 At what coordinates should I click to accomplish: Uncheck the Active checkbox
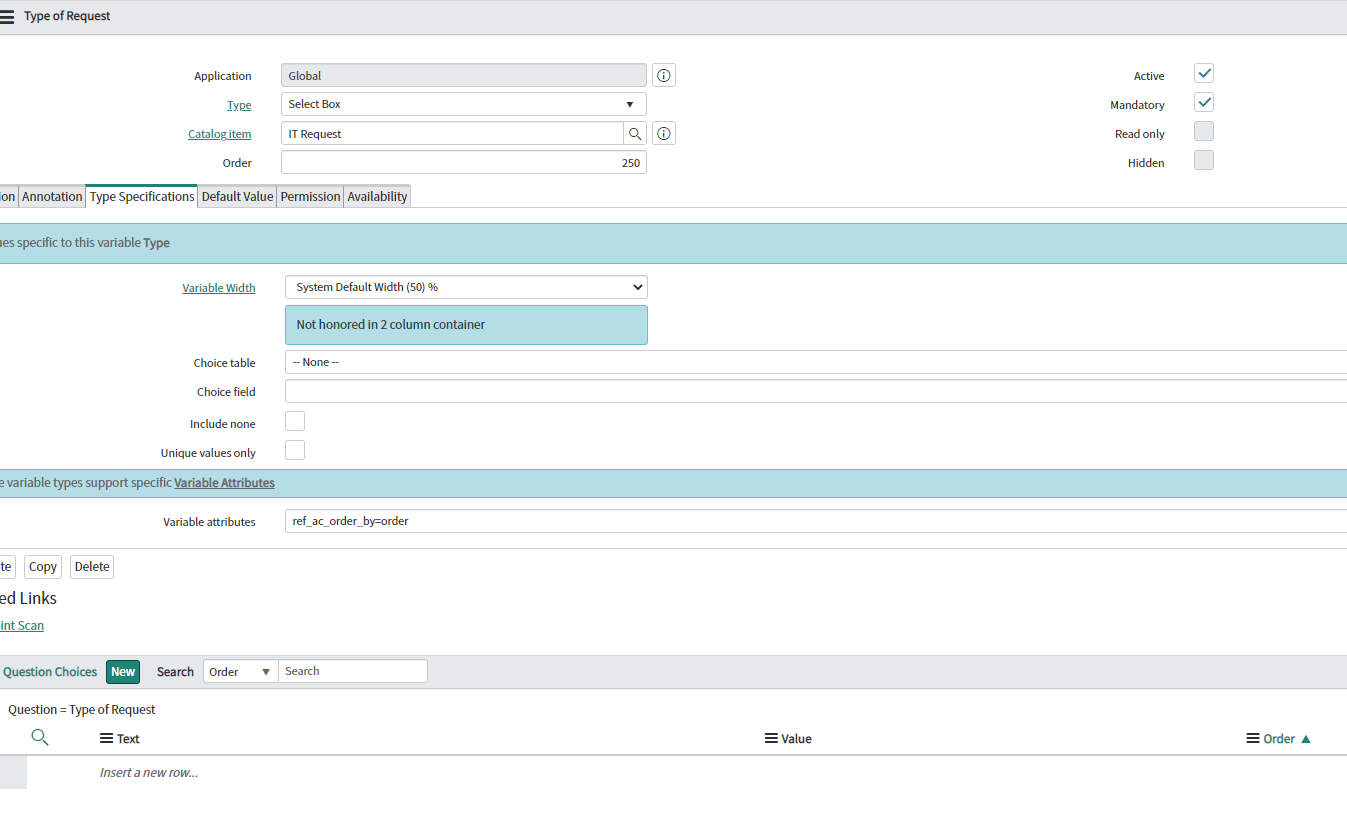pyautogui.click(x=1204, y=73)
